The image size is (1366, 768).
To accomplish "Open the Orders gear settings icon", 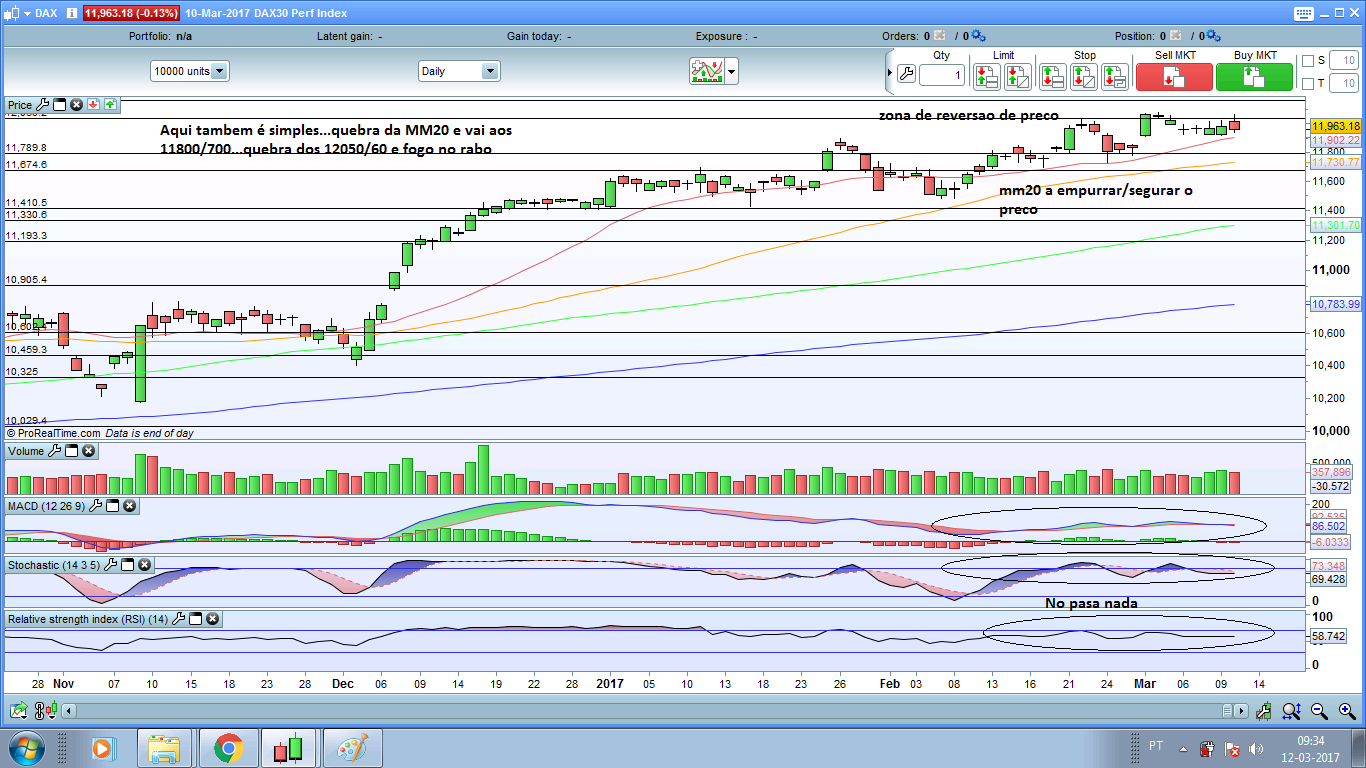I will (977, 36).
